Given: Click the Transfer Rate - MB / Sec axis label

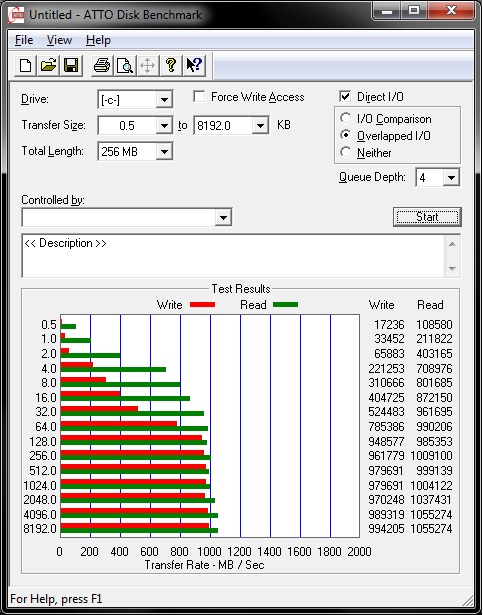Looking at the screenshot, I should [204, 565].
